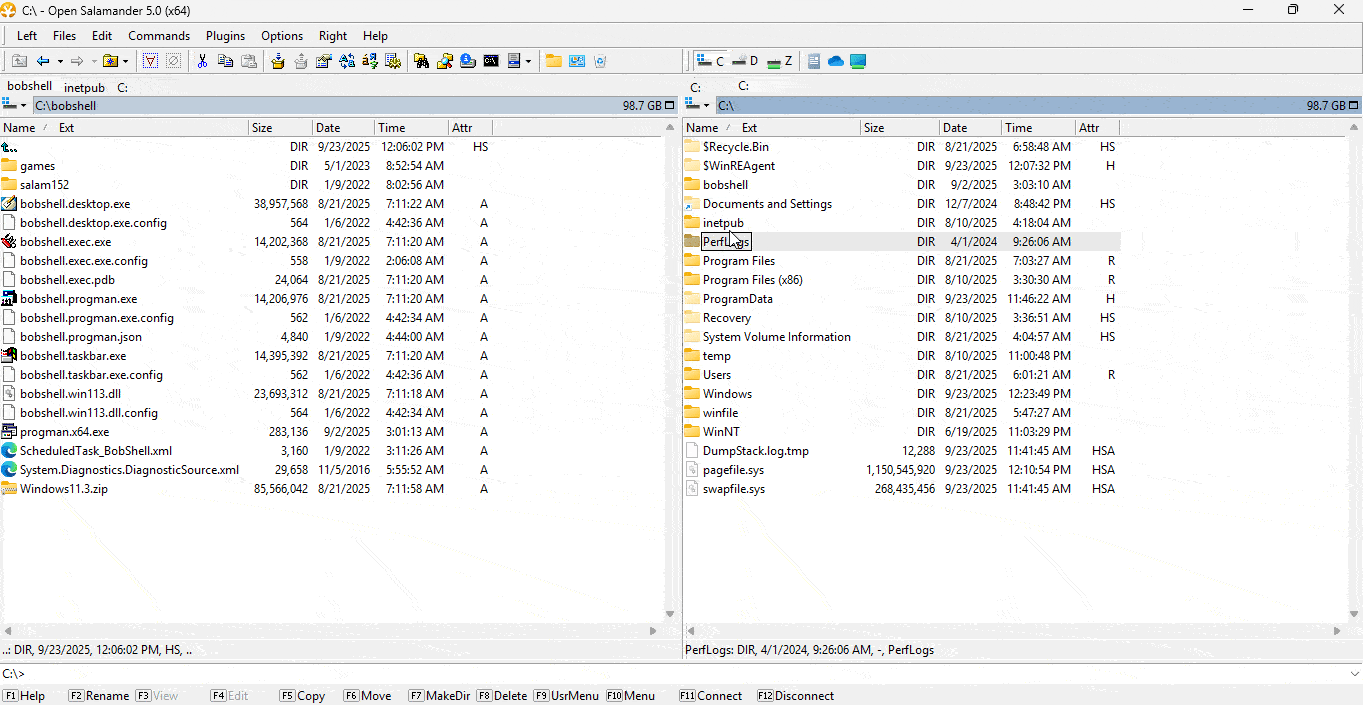Open Find files using binoculars icon
This screenshot has width=1363, height=705.
pos(421,61)
